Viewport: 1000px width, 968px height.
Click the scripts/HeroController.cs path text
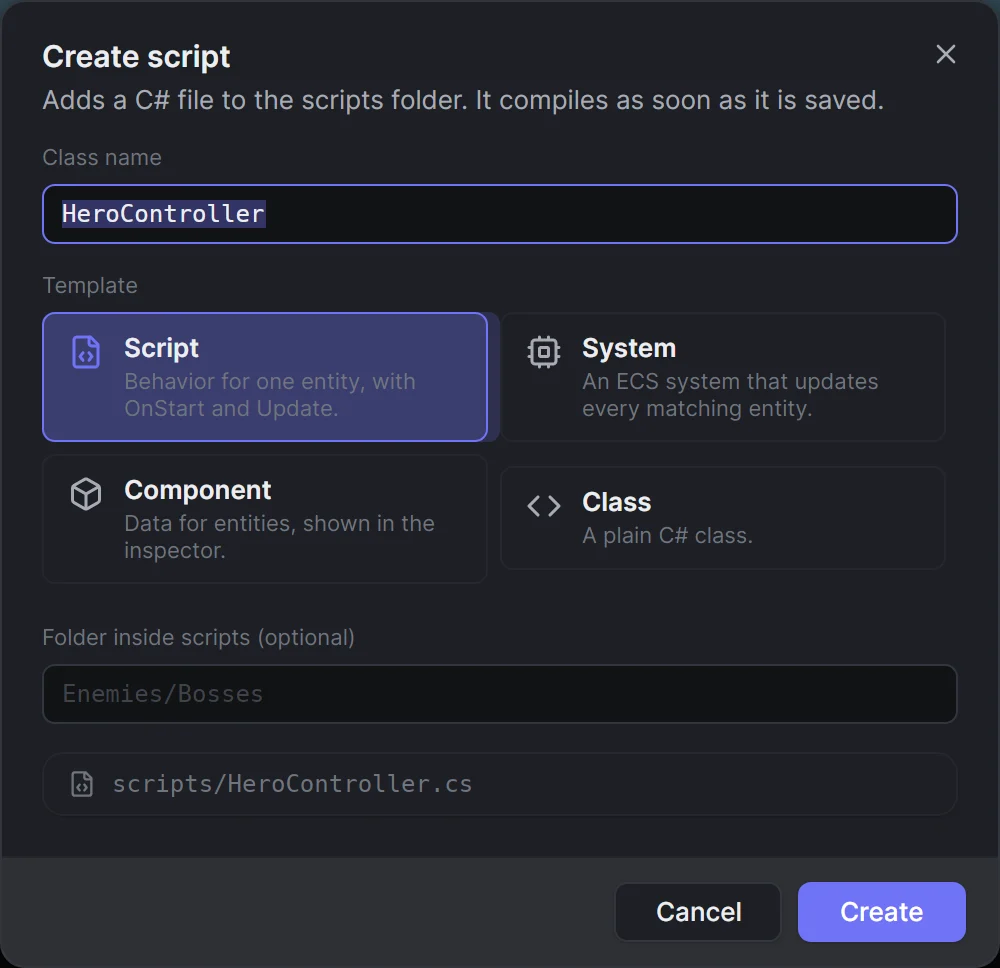coord(292,784)
